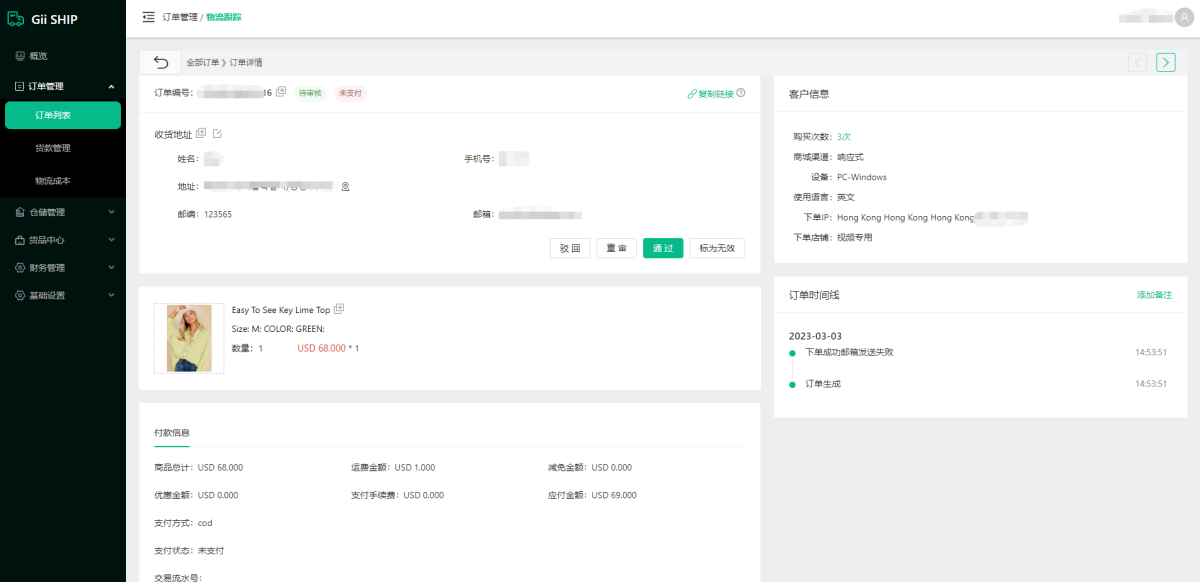
Task: Open 物流成本 in the sidebar
Action: click(x=53, y=181)
